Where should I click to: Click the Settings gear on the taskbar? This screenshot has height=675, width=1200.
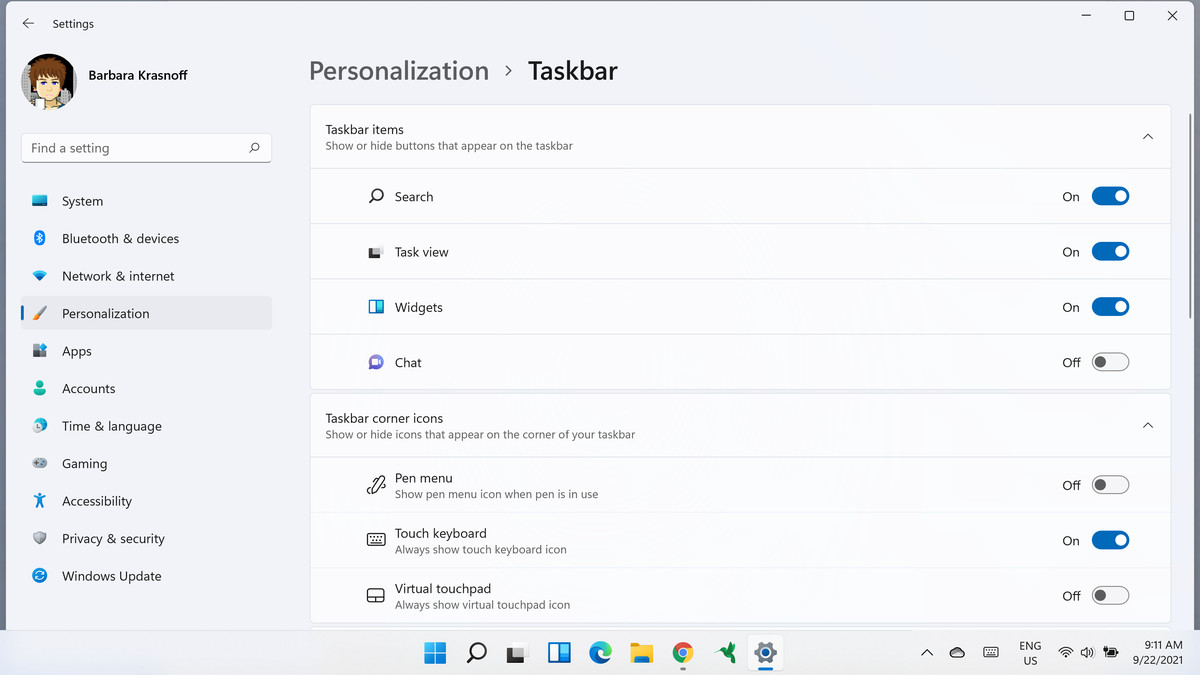[x=765, y=653]
